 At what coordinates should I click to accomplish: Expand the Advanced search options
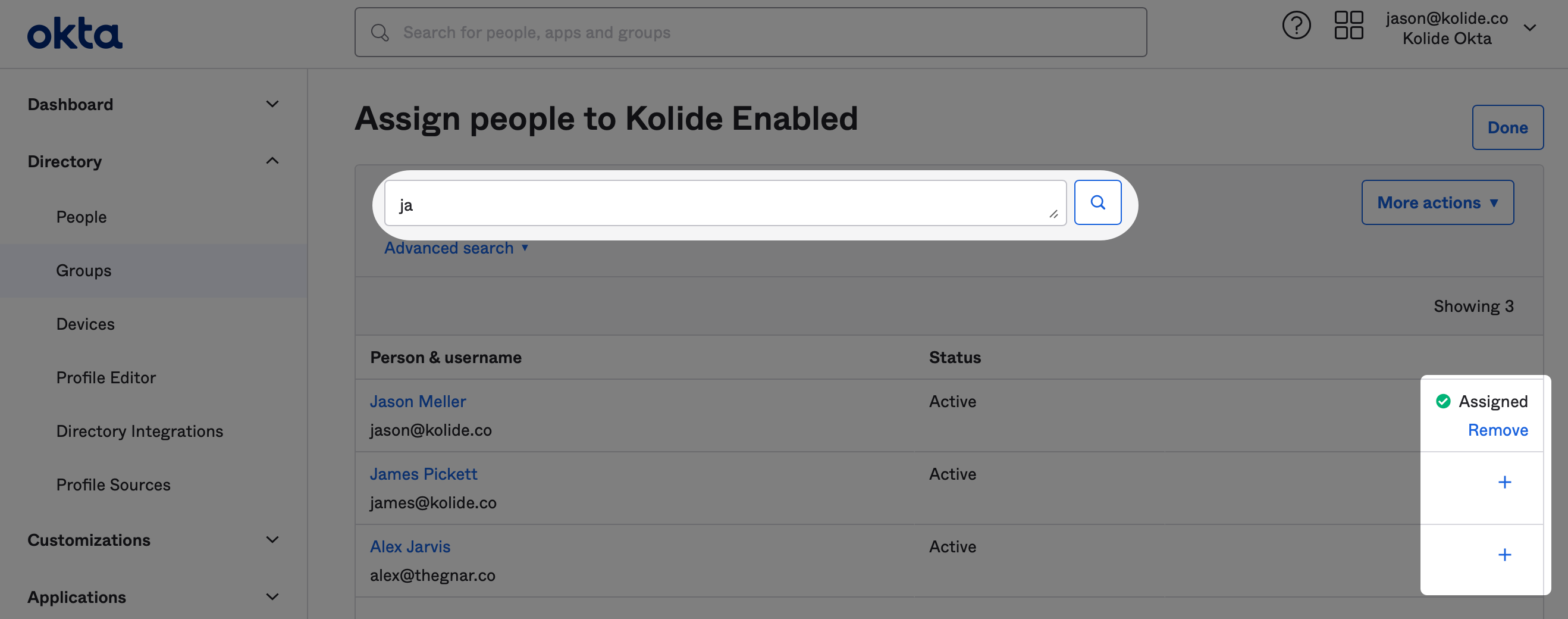(x=455, y=248)
